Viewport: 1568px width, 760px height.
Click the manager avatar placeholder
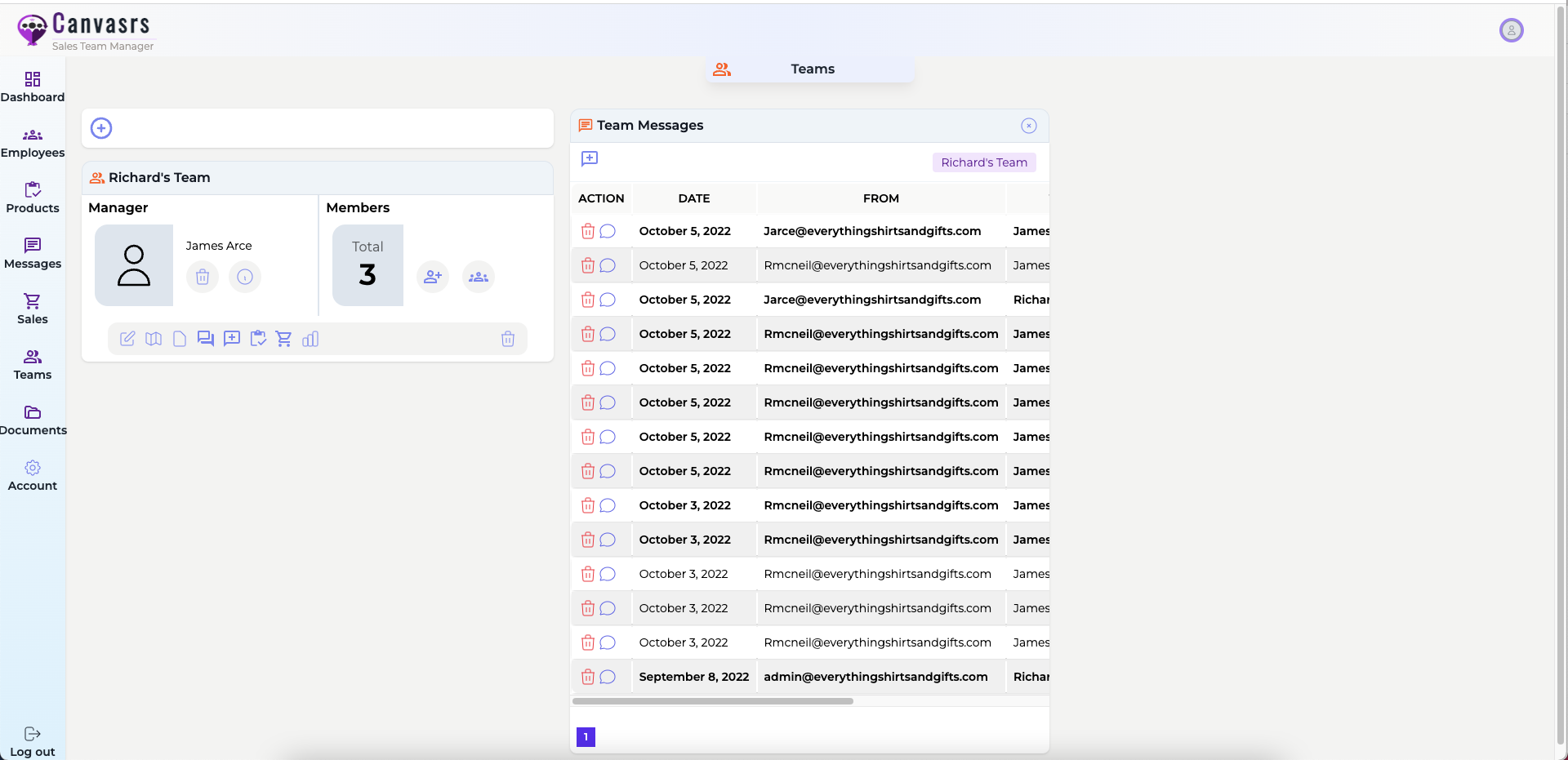tap(134, 265)
